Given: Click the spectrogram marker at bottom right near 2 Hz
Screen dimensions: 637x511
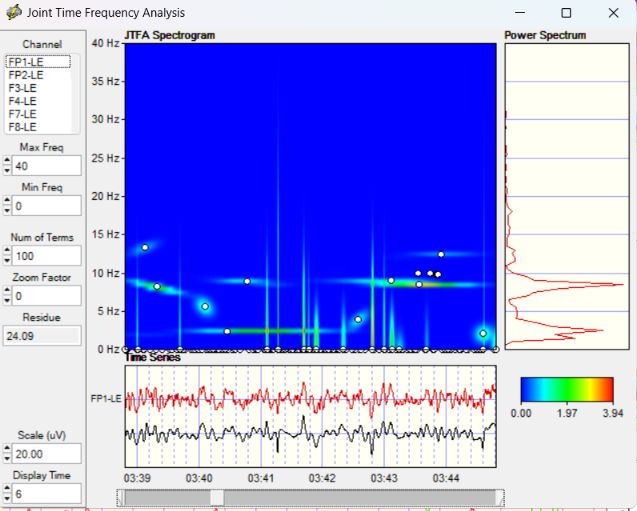Looking at the screenshot, I should [x=483, y=333].
